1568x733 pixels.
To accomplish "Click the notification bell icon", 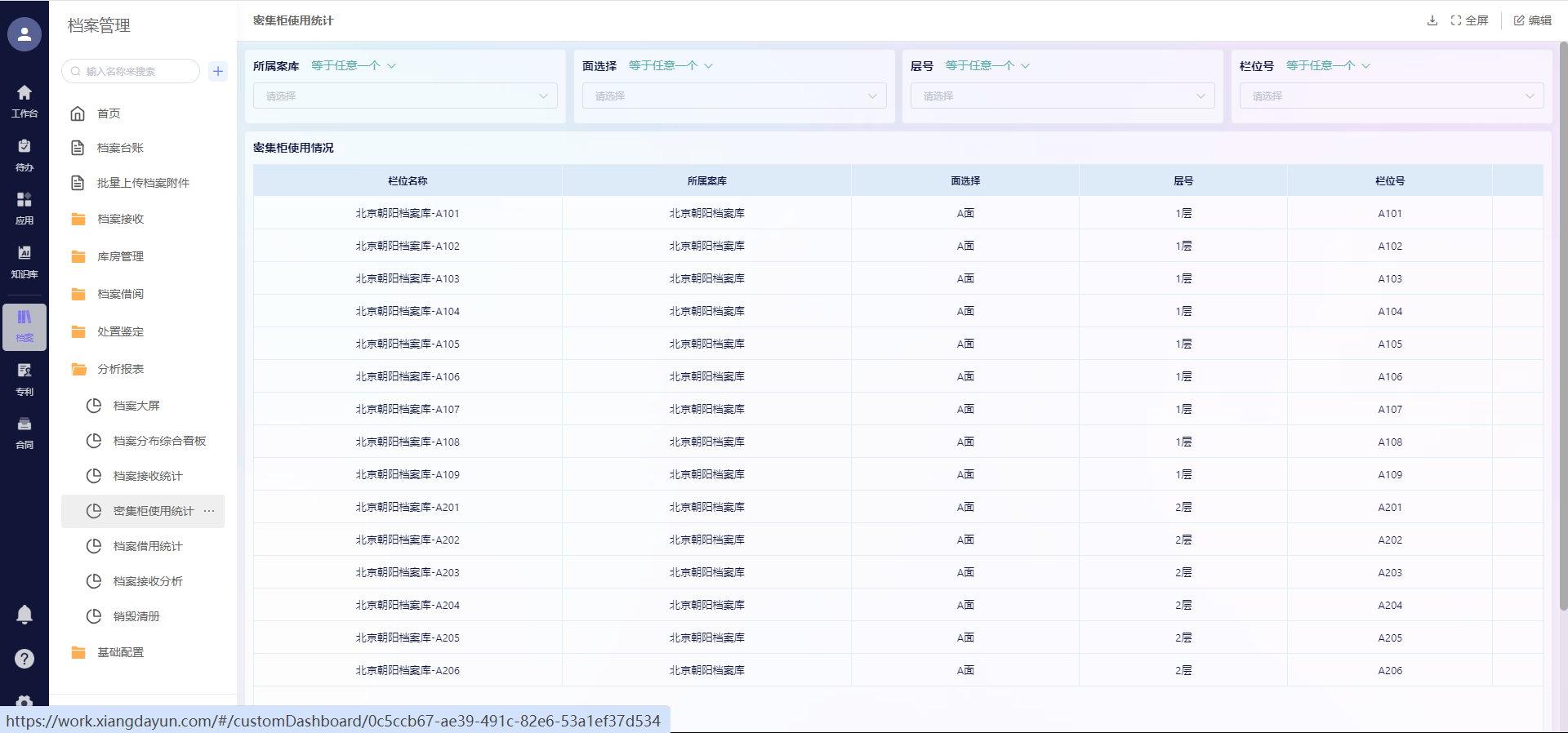I will click(x=24, y=615).
